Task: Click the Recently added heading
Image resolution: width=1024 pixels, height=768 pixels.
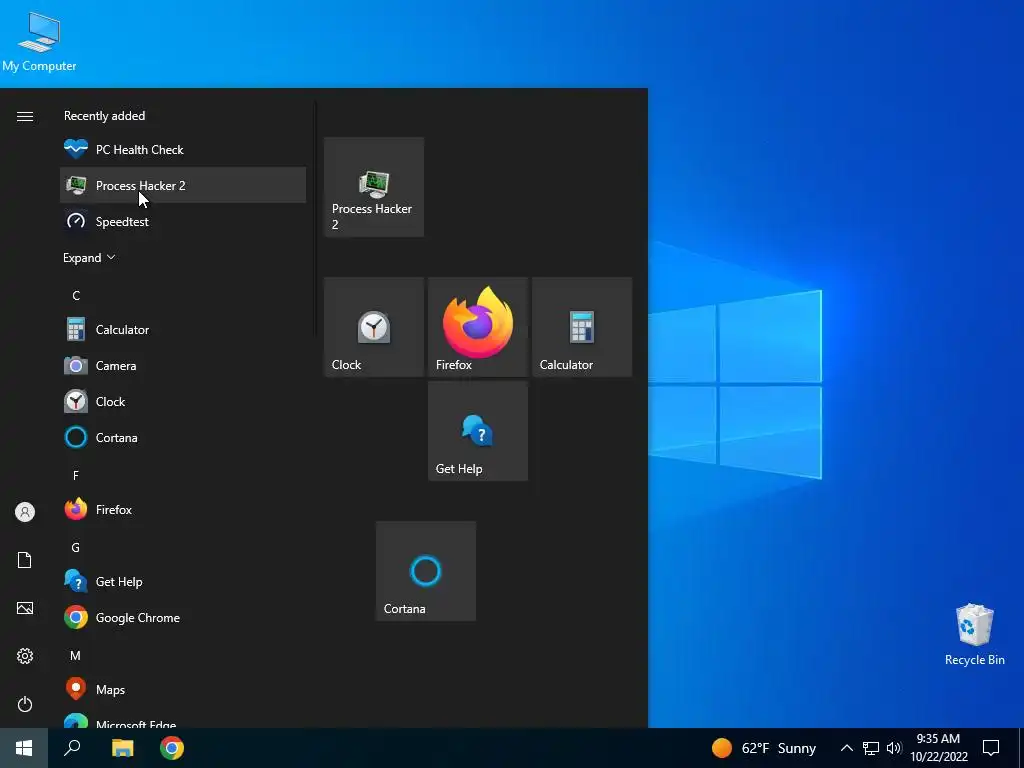Action: point(104,116)
